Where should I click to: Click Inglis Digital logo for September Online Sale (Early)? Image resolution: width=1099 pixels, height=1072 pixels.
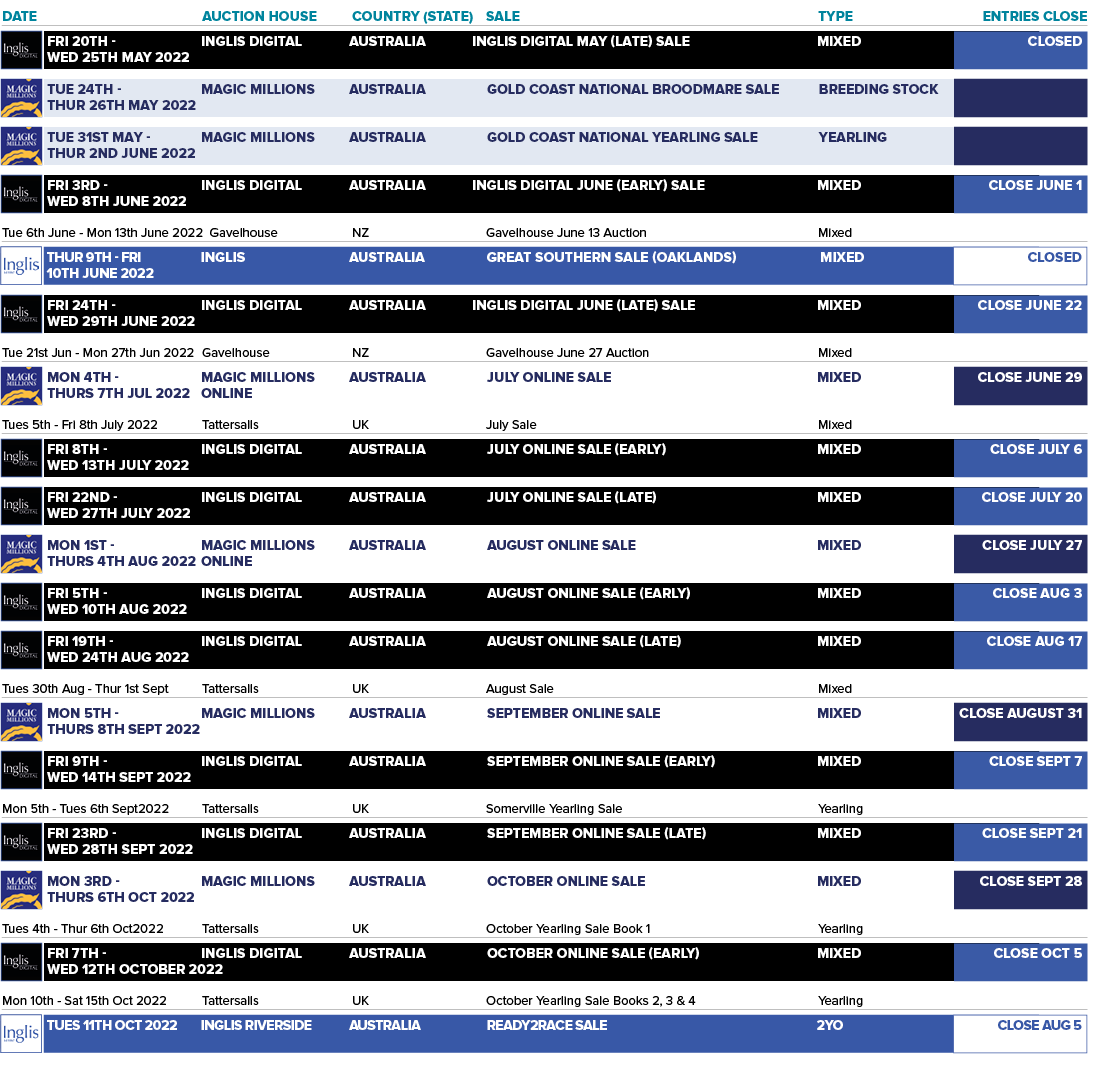click(21, 770)
